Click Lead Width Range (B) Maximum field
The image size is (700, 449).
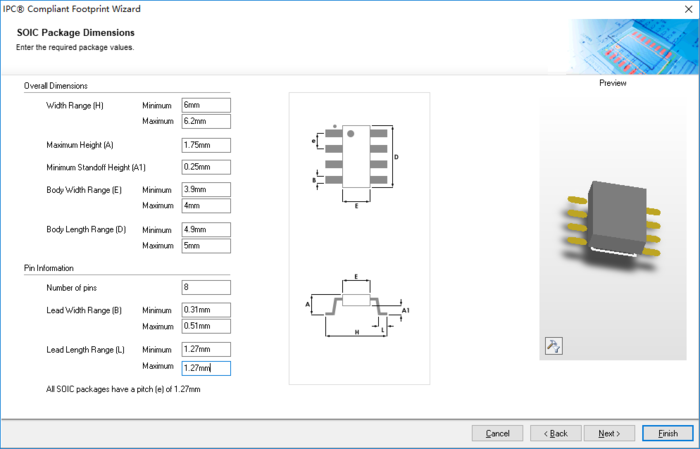click(x=205, y=326)
